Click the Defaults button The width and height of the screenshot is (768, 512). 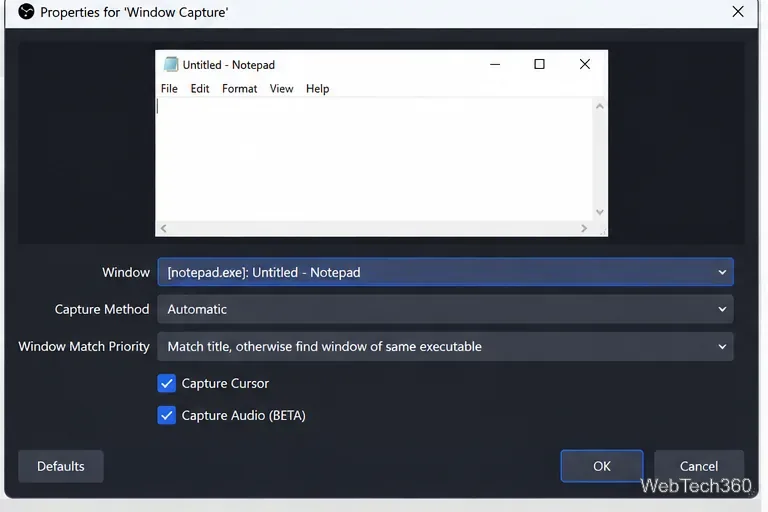(x=61, y=466)
